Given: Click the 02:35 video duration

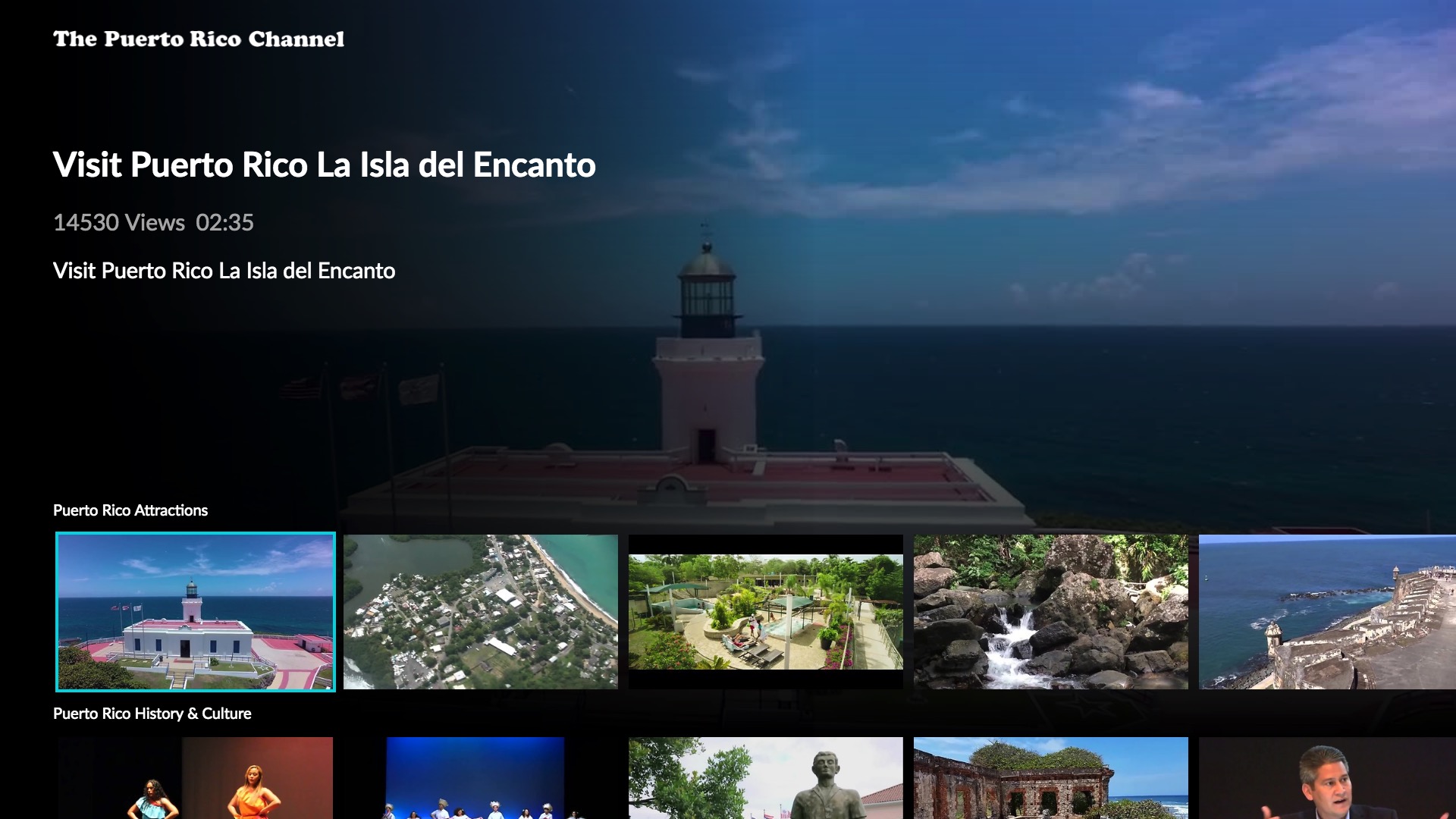Looking at the screenshot, I should 224,222.
